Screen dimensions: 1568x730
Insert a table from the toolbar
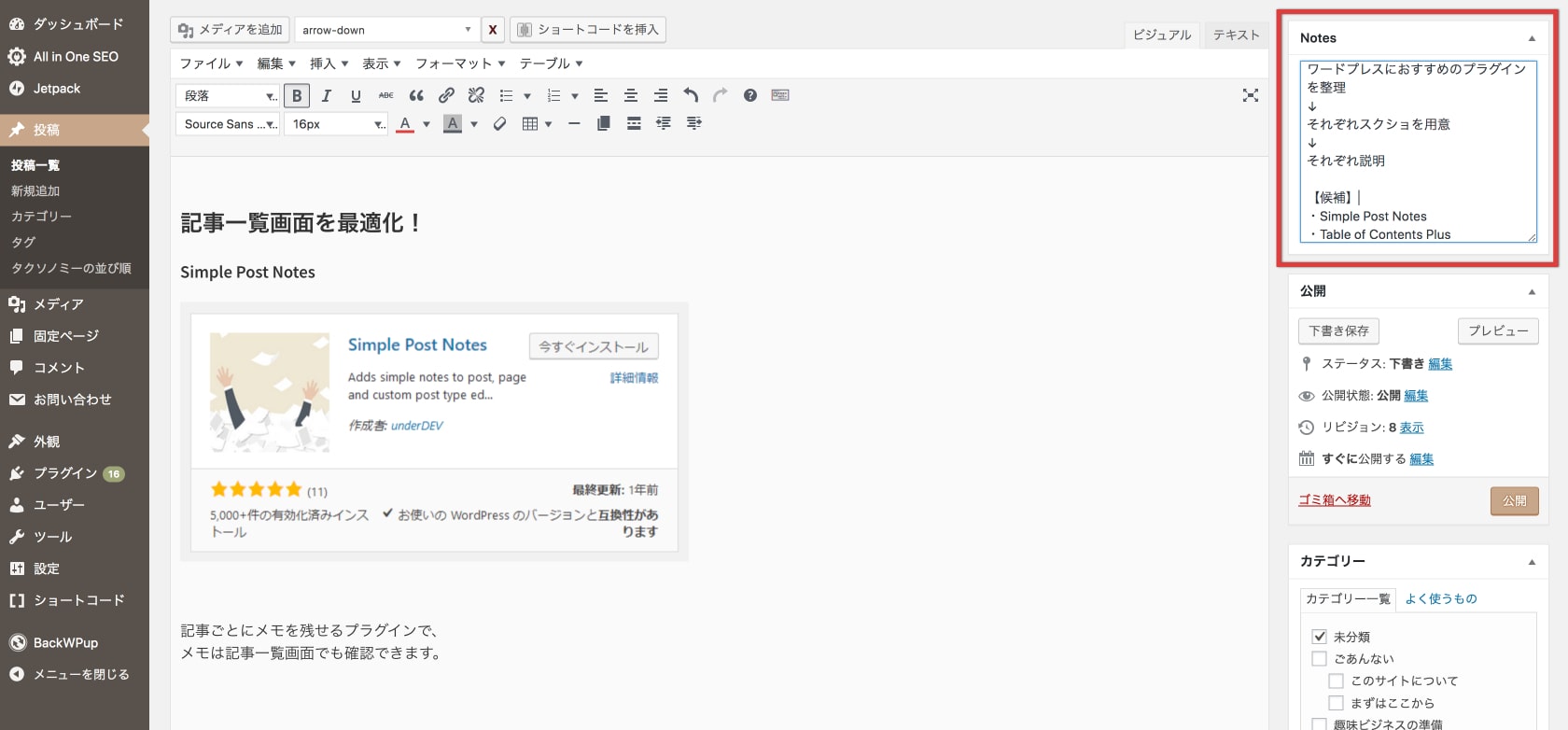coord(530,123)
